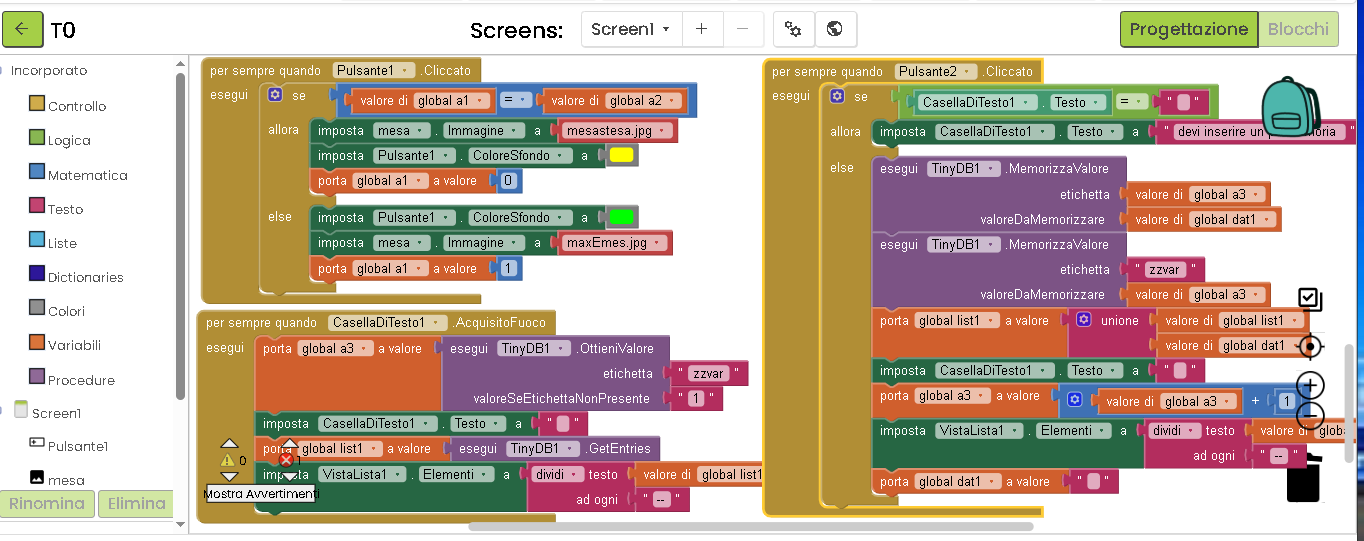Open the zzvar-adjacent global a3 variable dropdown
The image size is (1364, 541).
(x=1258, y=295)
